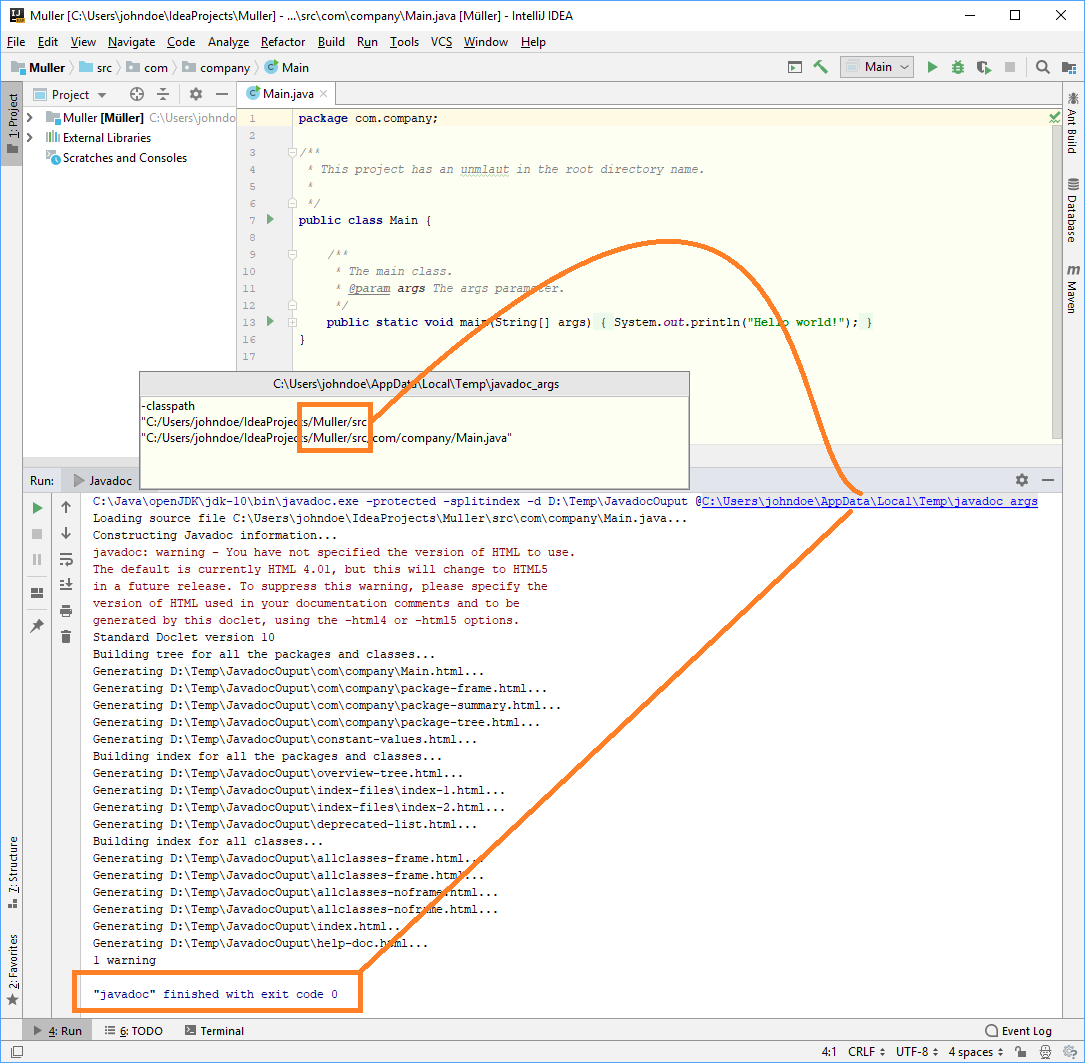Image resolution: width=1085 pixels, height=1063 pixels.
Task: Switch to the Terminal tab
Action: coord(213,1030)
